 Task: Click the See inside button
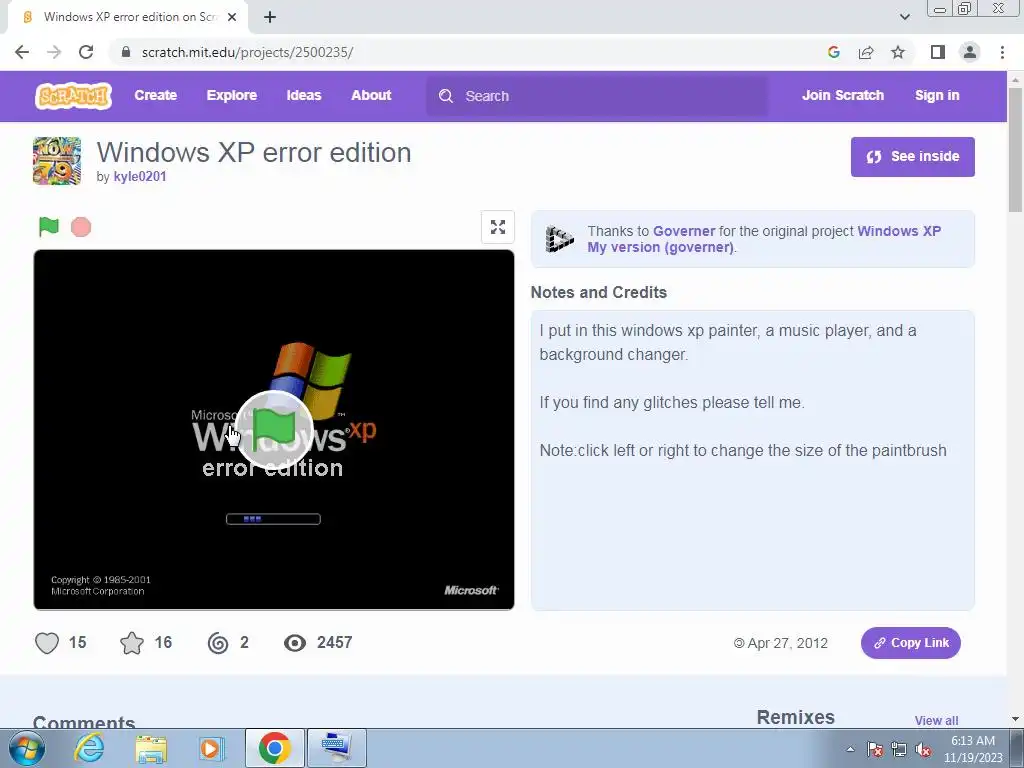[912, 157]
